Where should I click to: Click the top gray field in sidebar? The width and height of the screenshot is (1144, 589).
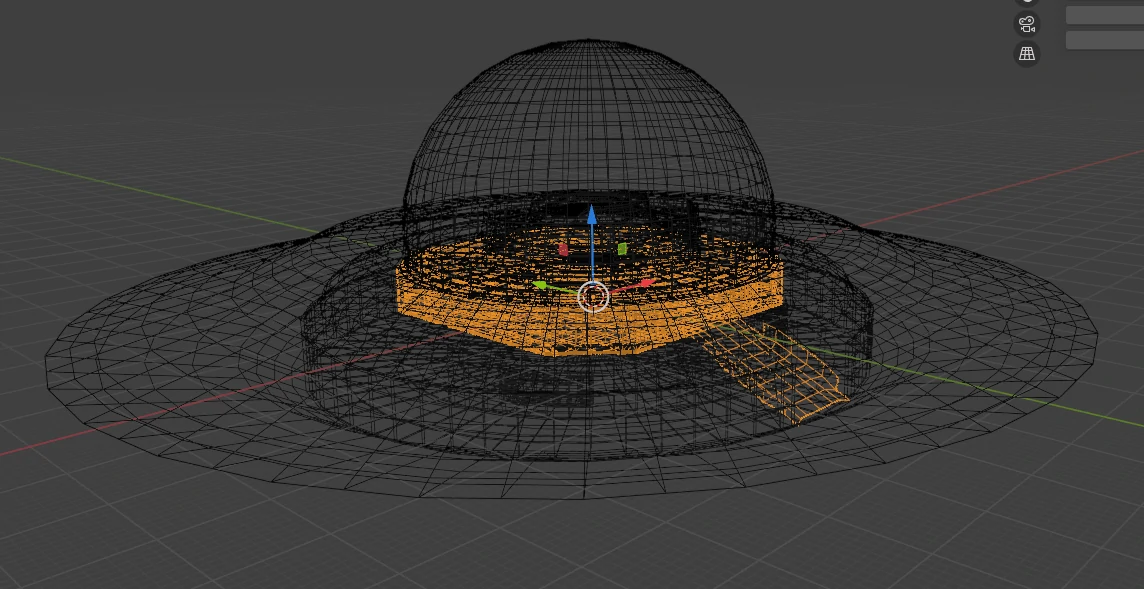[x=1104, y=15]
